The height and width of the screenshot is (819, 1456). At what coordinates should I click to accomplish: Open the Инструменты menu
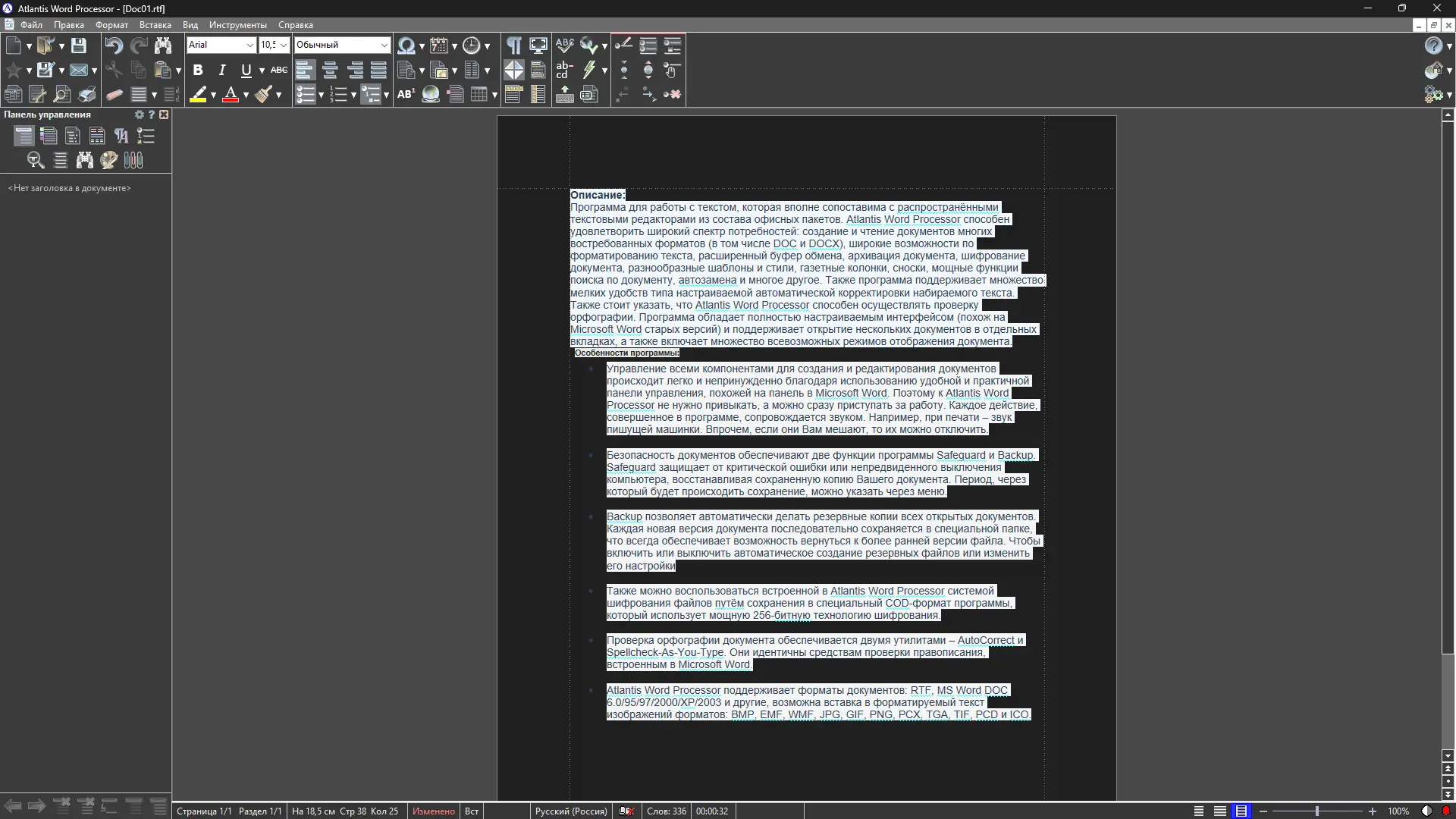(x=237, y=25)
